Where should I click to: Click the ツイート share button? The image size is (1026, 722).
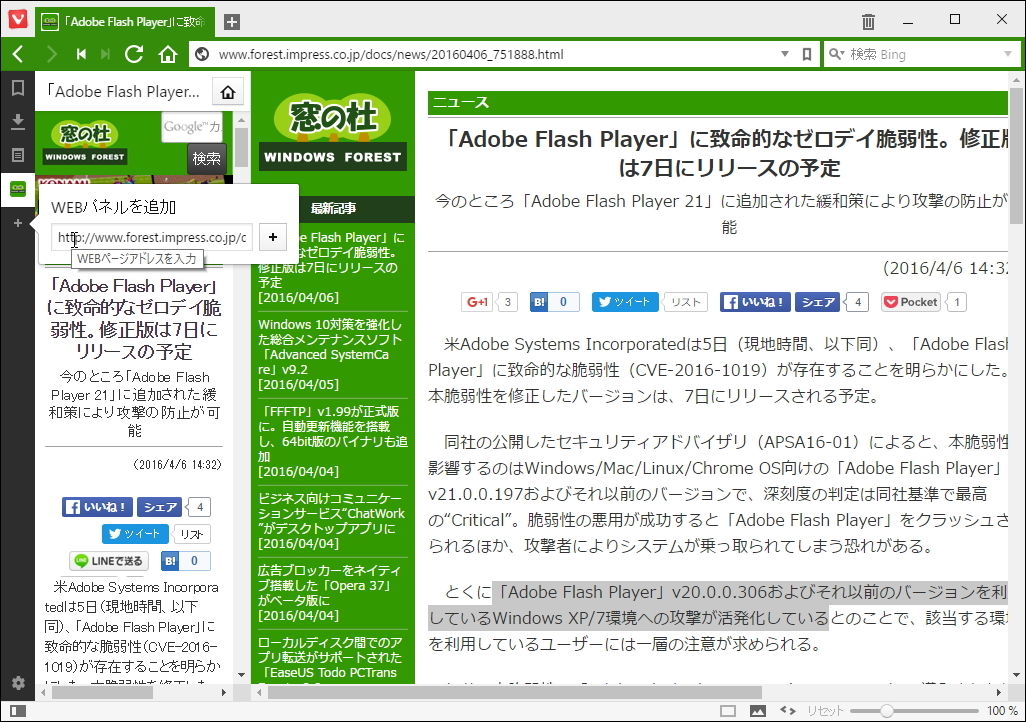click(624, 300)
